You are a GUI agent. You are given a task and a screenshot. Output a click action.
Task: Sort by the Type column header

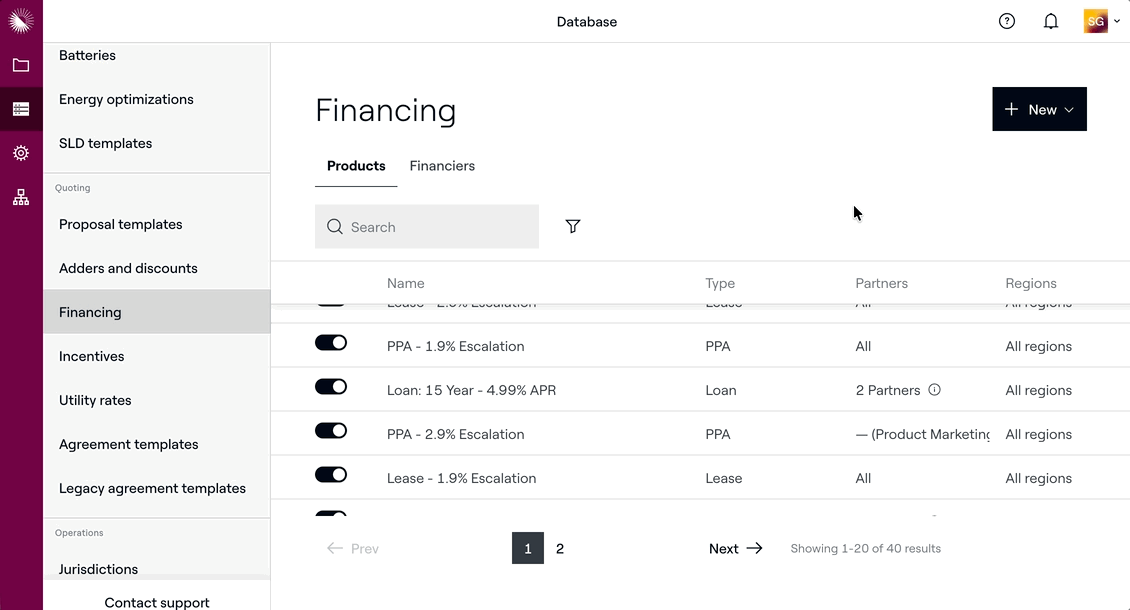click(x=720, y=283)
